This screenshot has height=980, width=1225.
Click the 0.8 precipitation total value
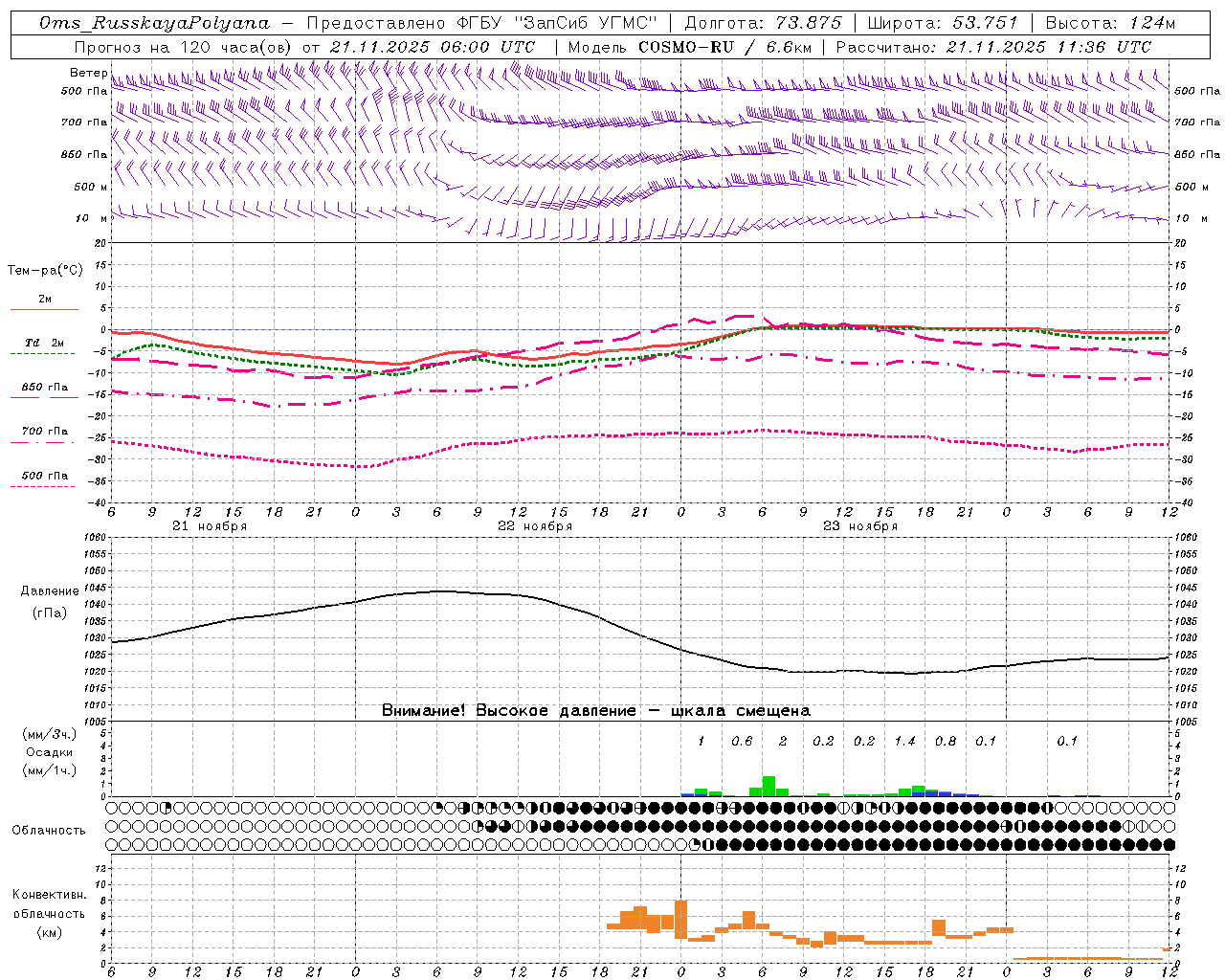click(946, 741)
